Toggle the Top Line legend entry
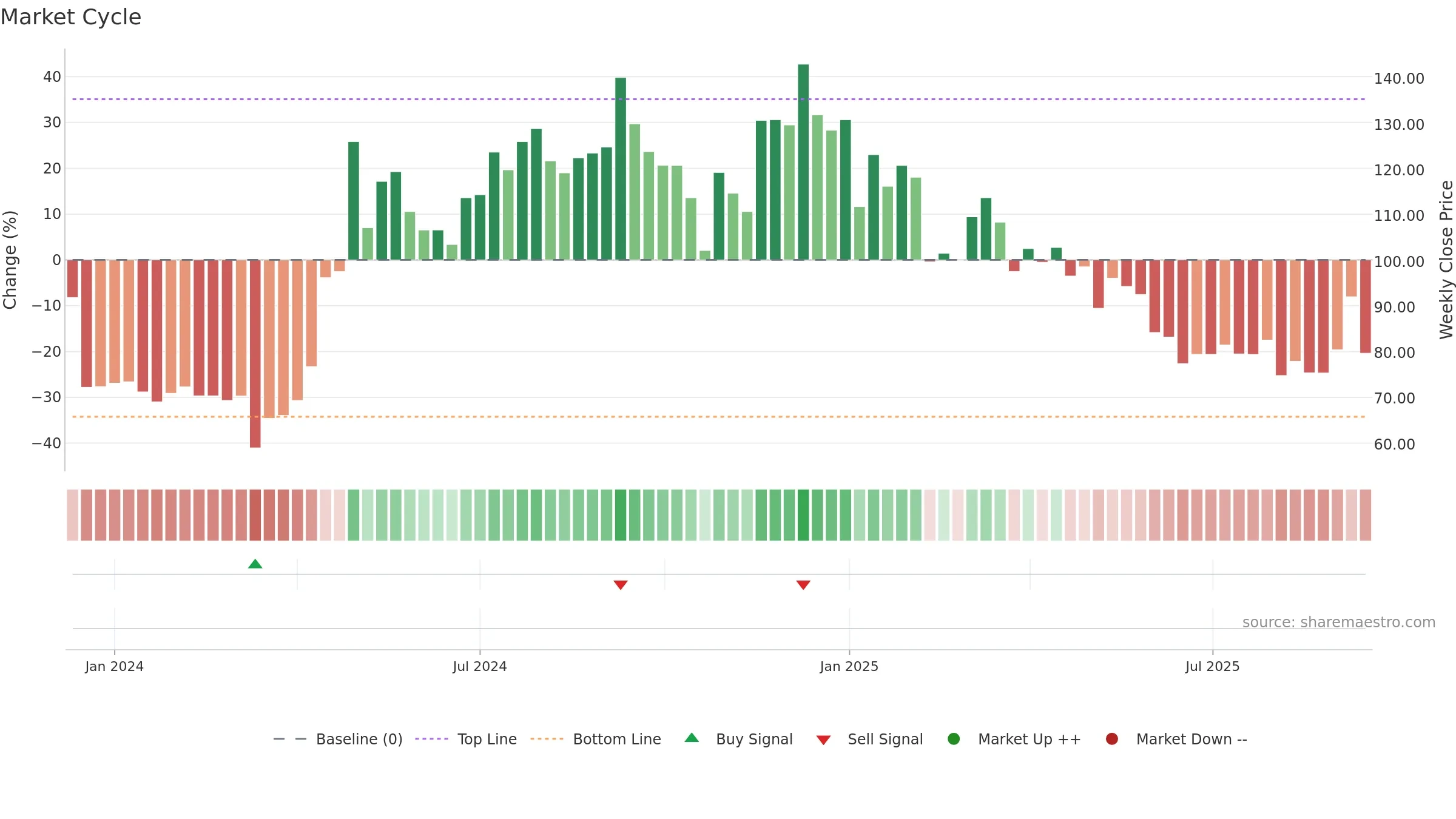This screenshot has height=819, width=1456. pos(466,739)
